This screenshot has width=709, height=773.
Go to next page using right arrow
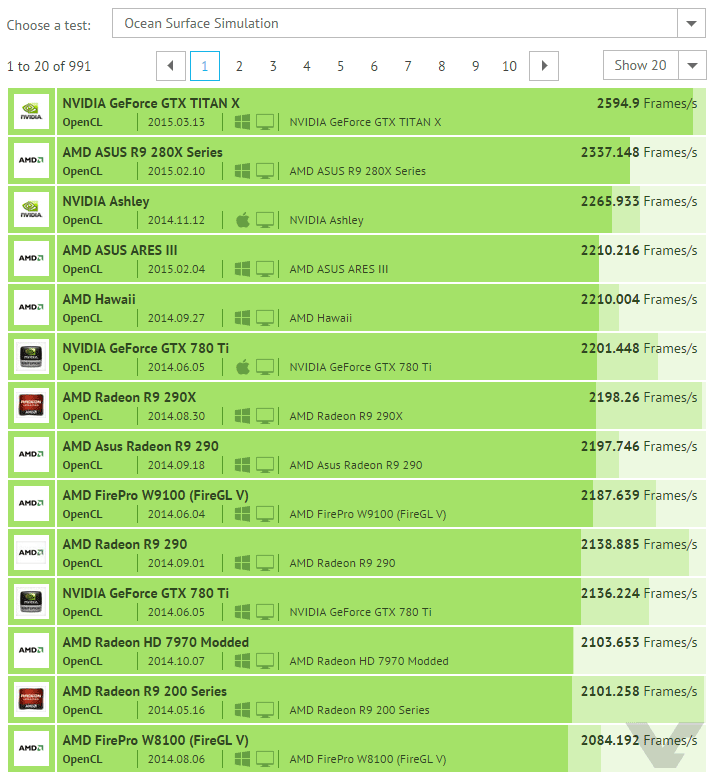(544, 66)
